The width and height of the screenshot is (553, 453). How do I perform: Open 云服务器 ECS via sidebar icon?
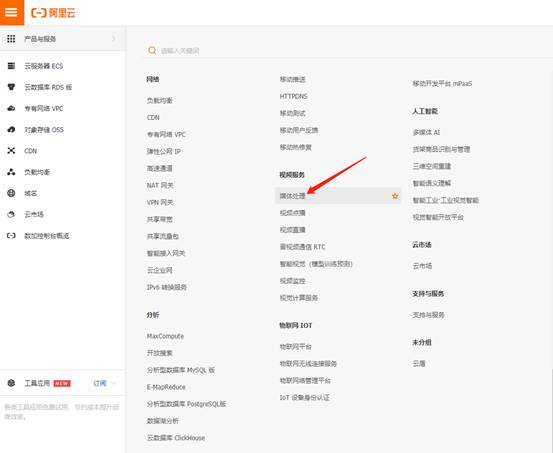(x=11, y=66)
